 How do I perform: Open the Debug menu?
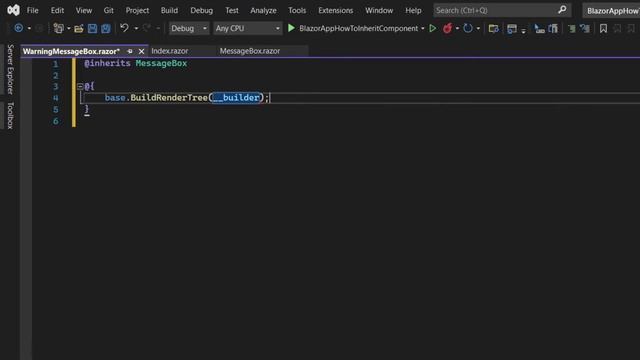(201, 10)
